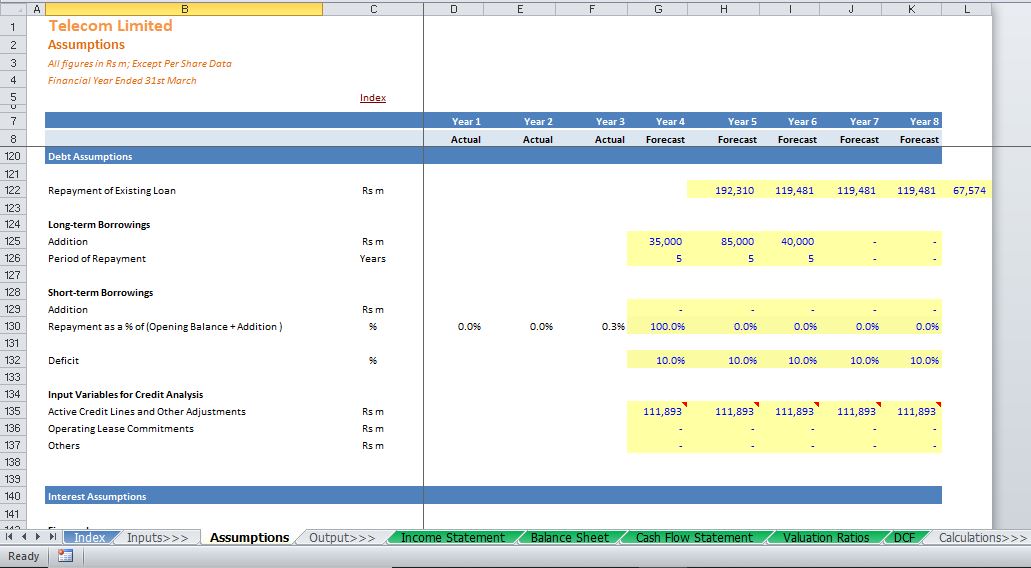Select repayment value 192,310 cell
The width and height of the screenshot is (1031, 568).
(723, 191)
